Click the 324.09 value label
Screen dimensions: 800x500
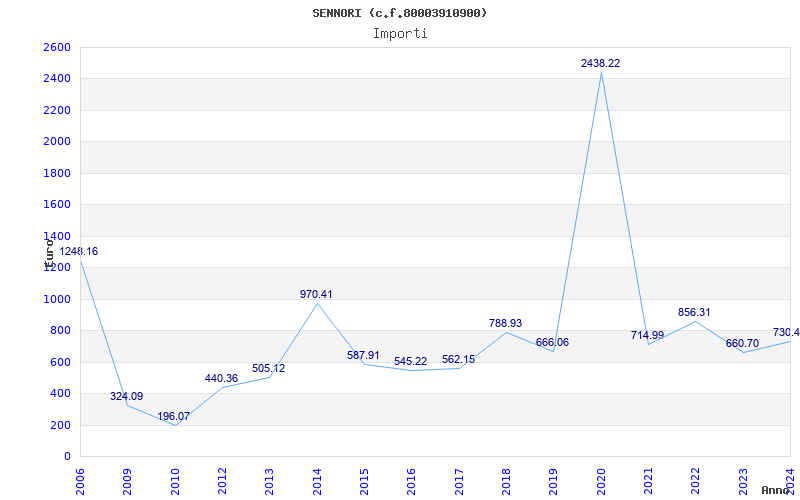127,396
